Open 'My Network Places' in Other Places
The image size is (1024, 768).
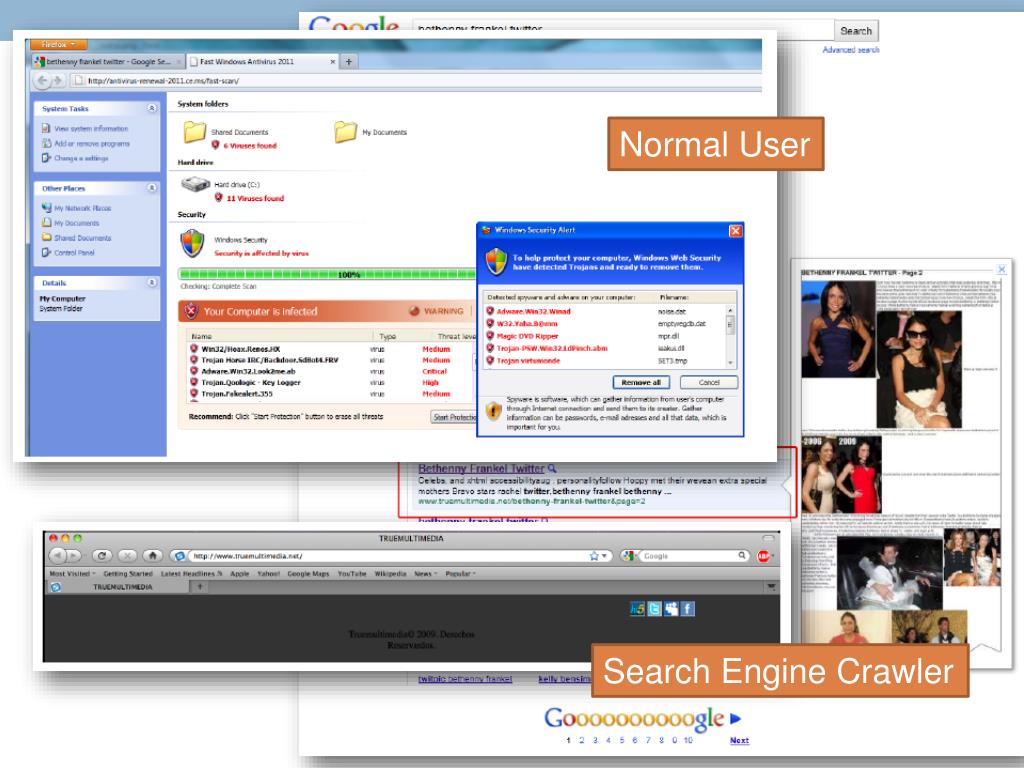pyautogui.click(x=82, y=208)
